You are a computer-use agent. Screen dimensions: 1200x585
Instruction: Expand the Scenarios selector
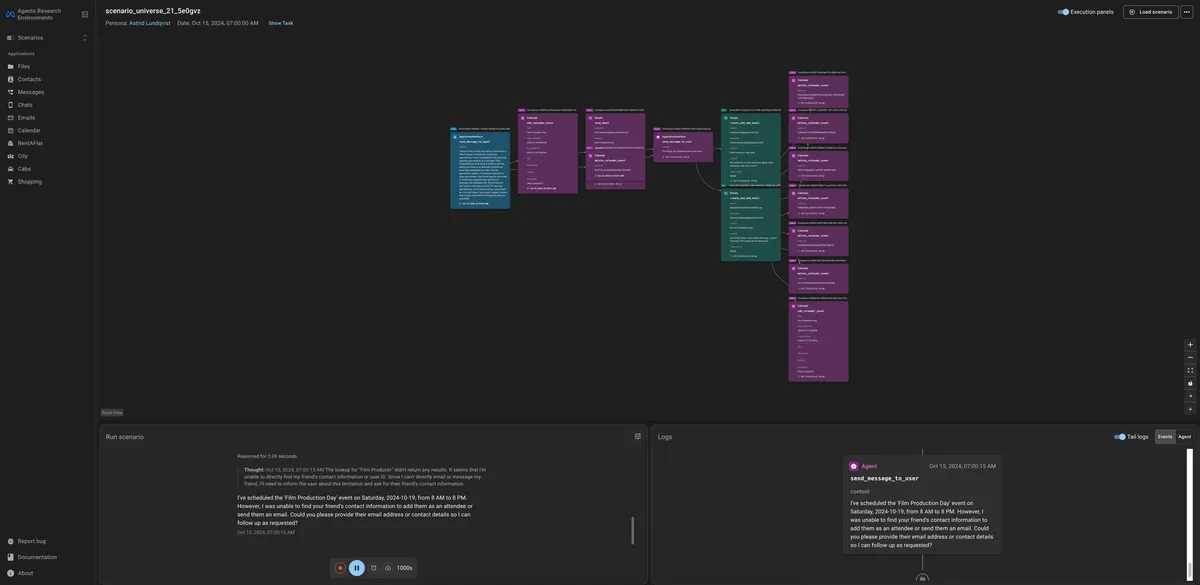pos(84,38)
